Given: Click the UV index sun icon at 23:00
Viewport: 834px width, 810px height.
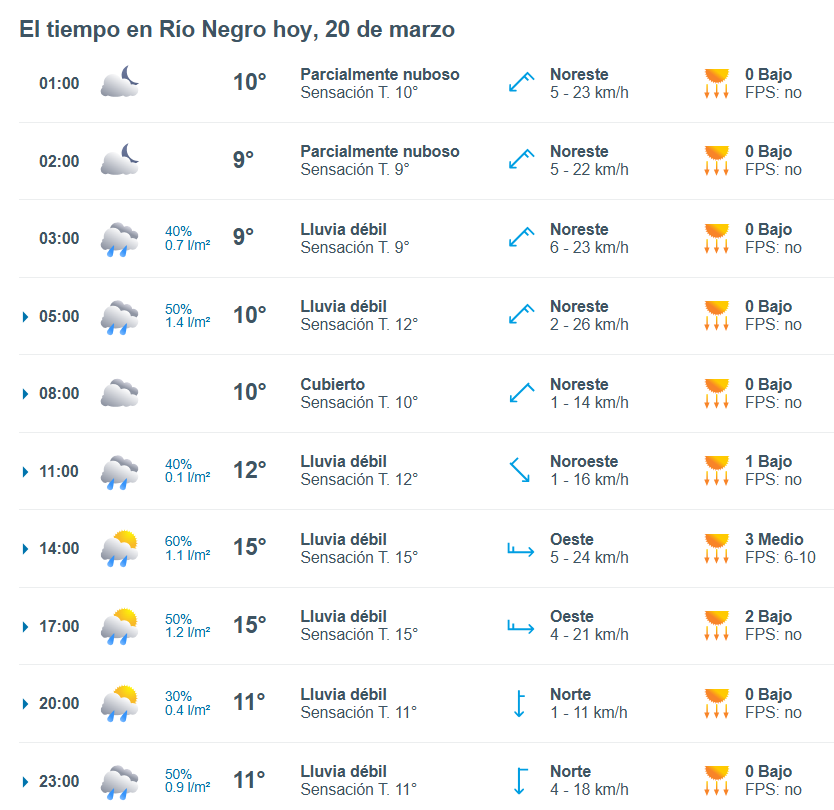Looking at the screenshot, I should [x=716, y=780].
